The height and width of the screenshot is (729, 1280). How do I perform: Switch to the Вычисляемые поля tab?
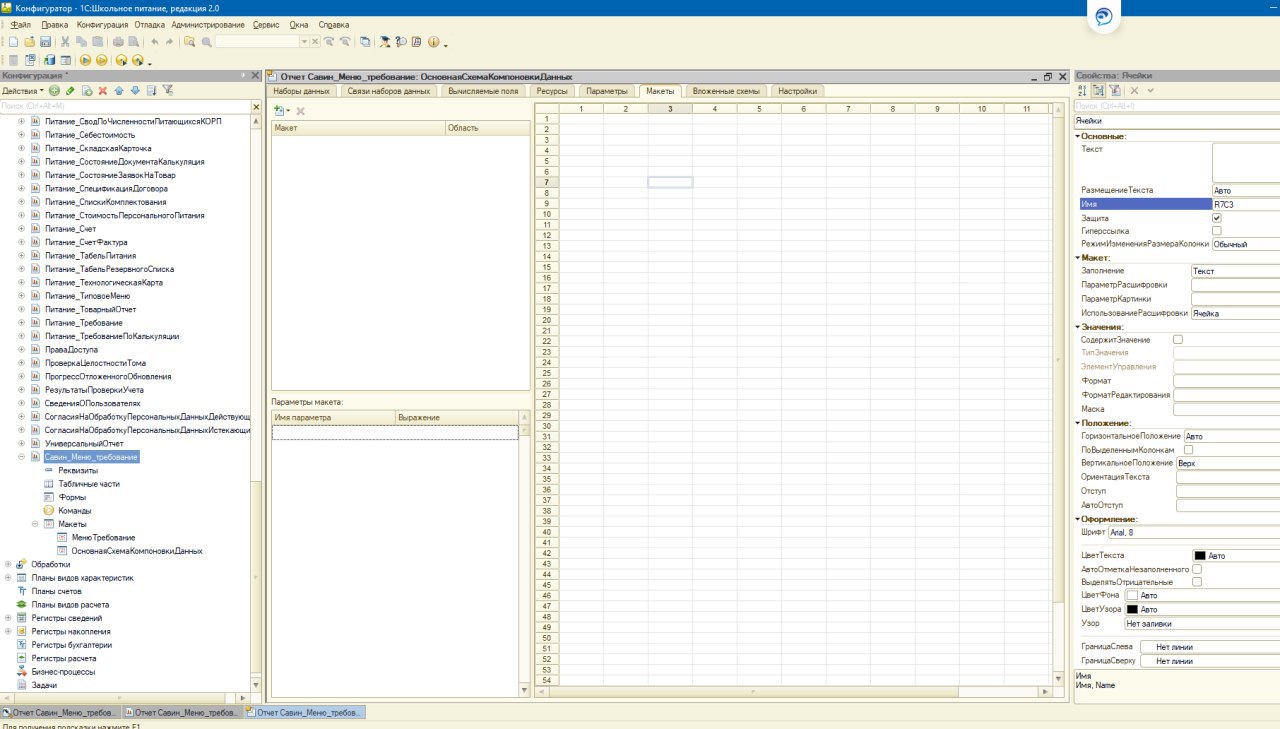[483, 91]
